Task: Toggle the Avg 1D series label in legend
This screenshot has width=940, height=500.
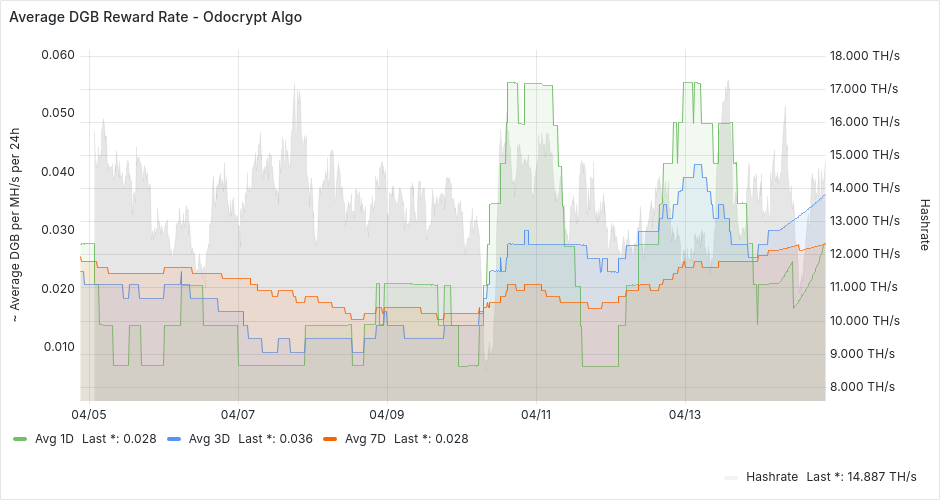Action: [x=54, y=439]
